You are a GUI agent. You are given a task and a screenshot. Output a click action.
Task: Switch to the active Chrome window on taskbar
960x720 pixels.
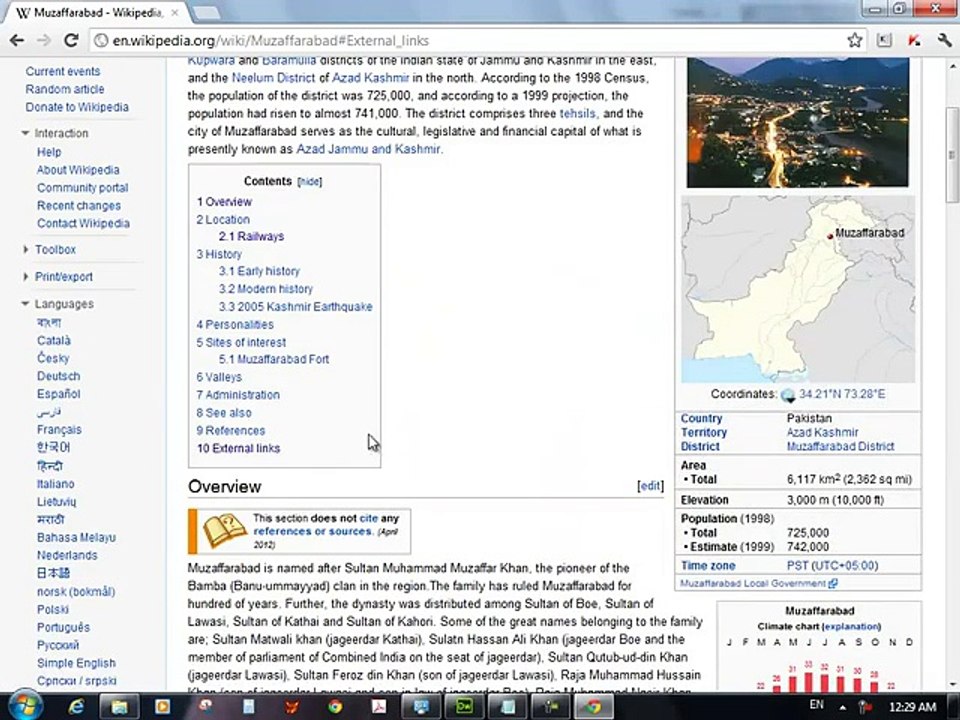tap(593, 707)
